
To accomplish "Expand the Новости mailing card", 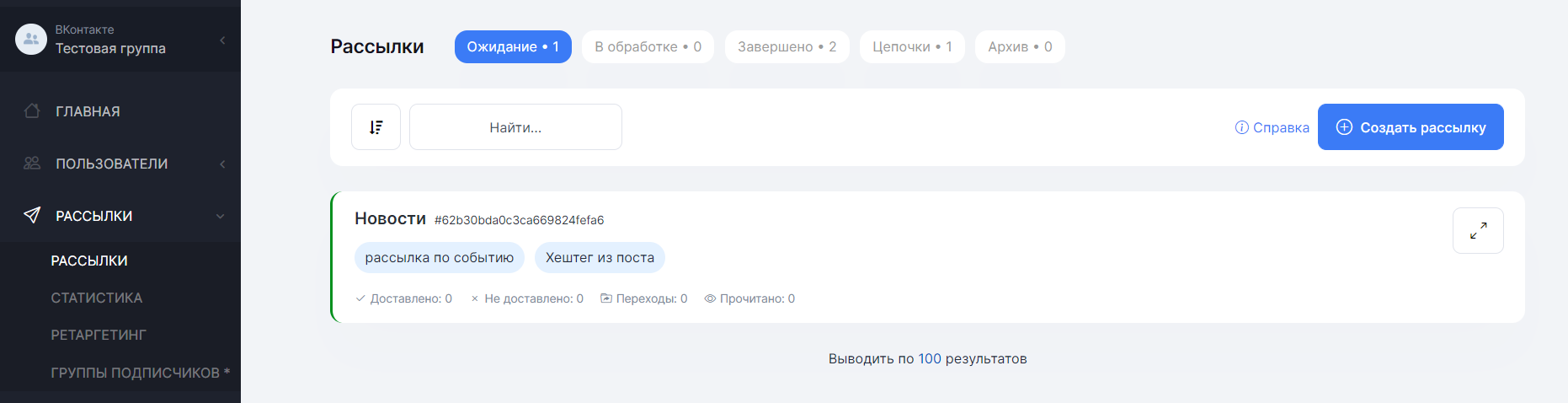I will pyautogui.click(x=1478, y=230).
